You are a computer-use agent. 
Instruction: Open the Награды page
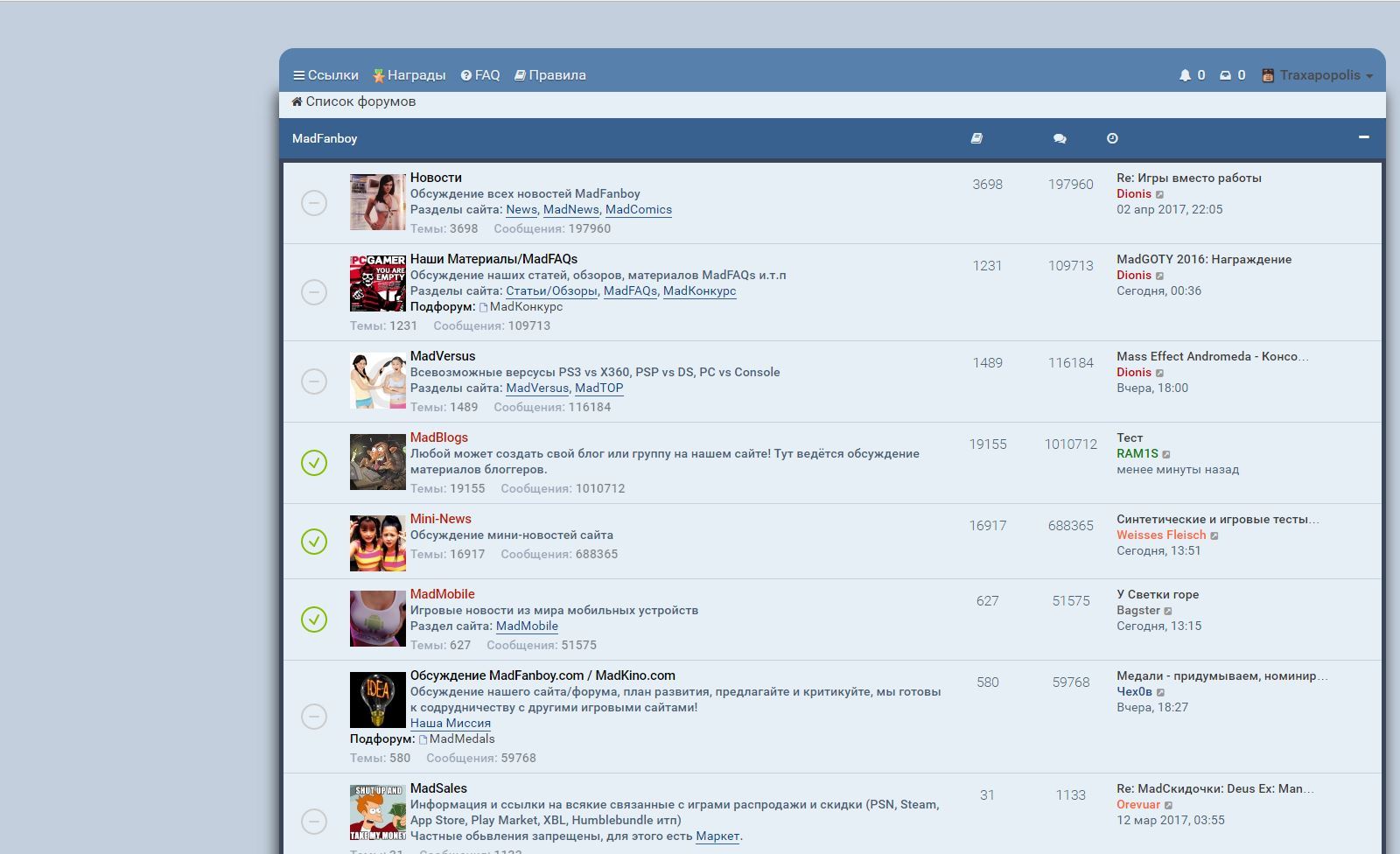pos(409,75)
